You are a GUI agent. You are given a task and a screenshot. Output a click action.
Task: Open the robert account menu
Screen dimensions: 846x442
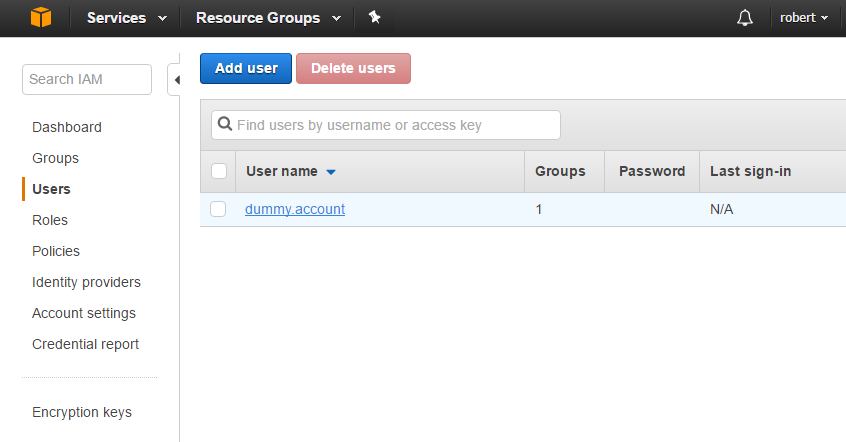[803, 18]
